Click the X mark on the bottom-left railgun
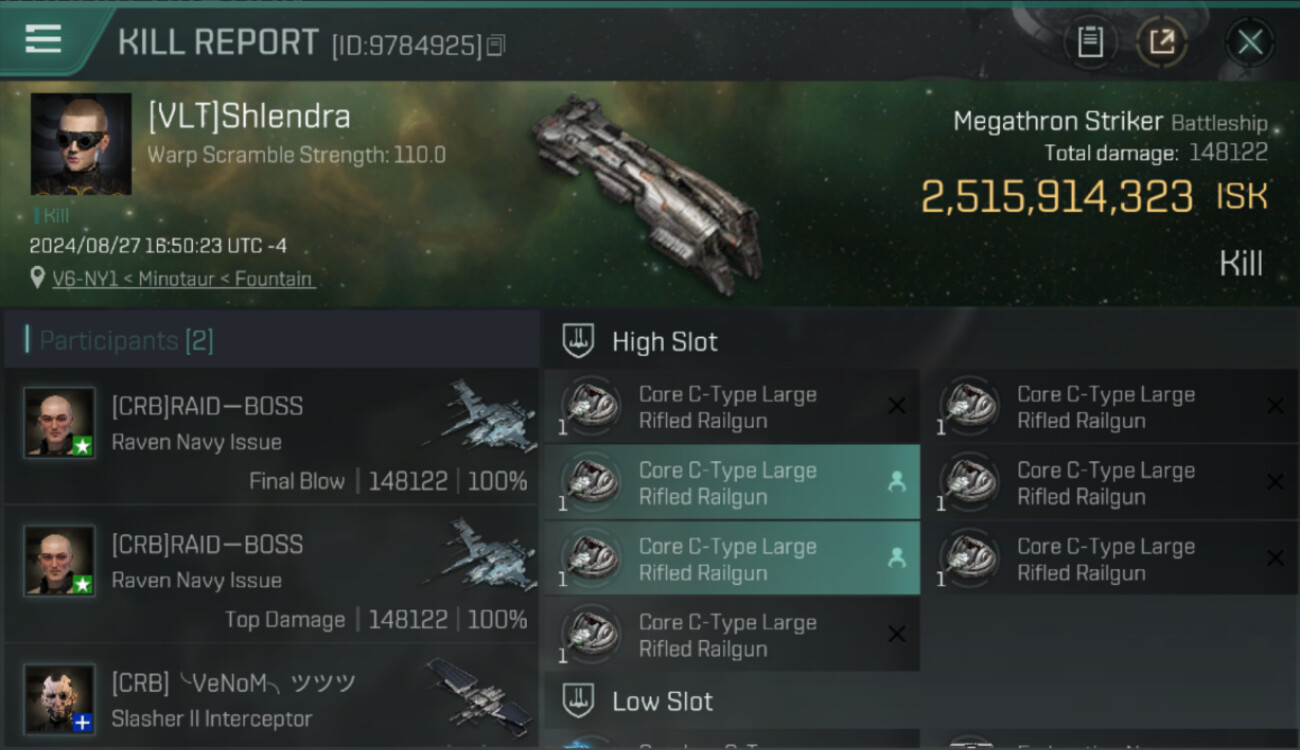Image resolution: width=1300 pixels, height=750 pixels. coord(897,634)
